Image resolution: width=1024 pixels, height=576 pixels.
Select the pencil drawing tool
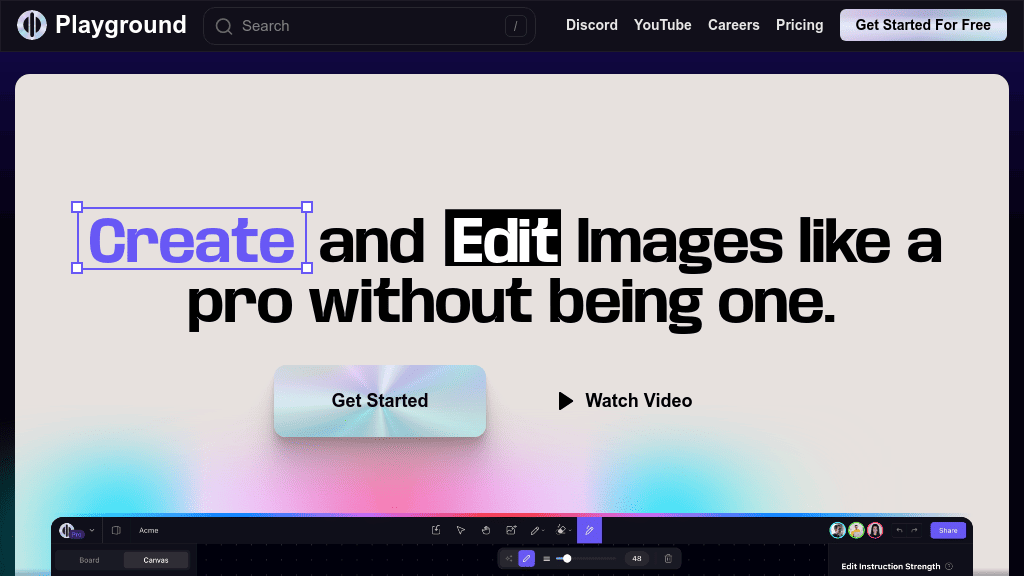(x=535, y=530)
